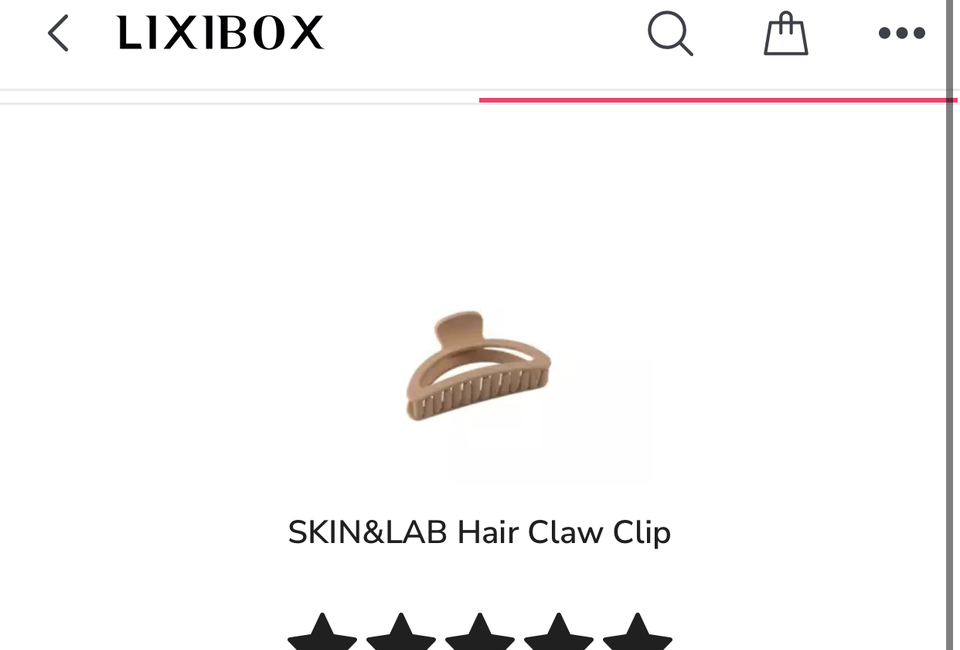The width and height of the screenshot is (960, 650).
Task: Tap the LIXIBOX logo
Action: point(220,33)
